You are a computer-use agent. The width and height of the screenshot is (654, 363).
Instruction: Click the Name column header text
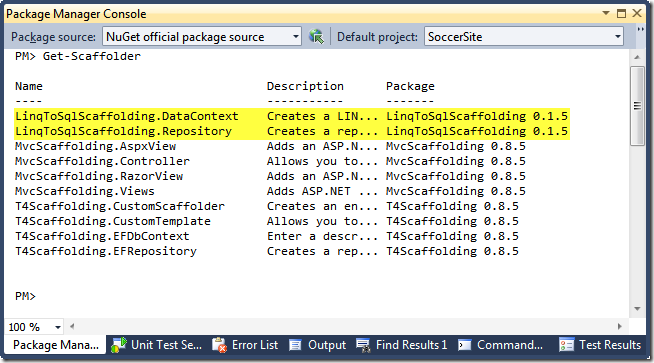(29, 86)
